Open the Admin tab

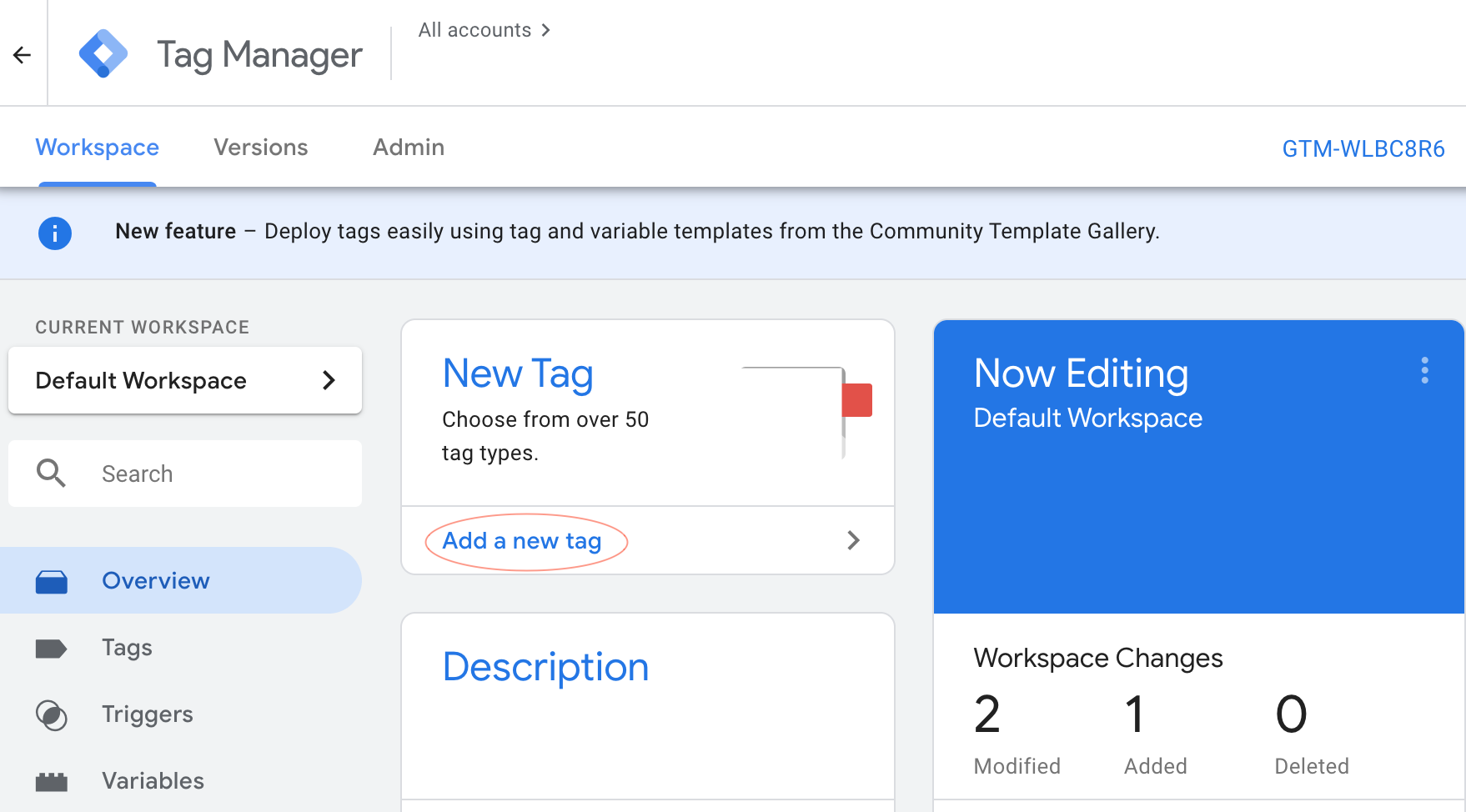click(409, 148)
